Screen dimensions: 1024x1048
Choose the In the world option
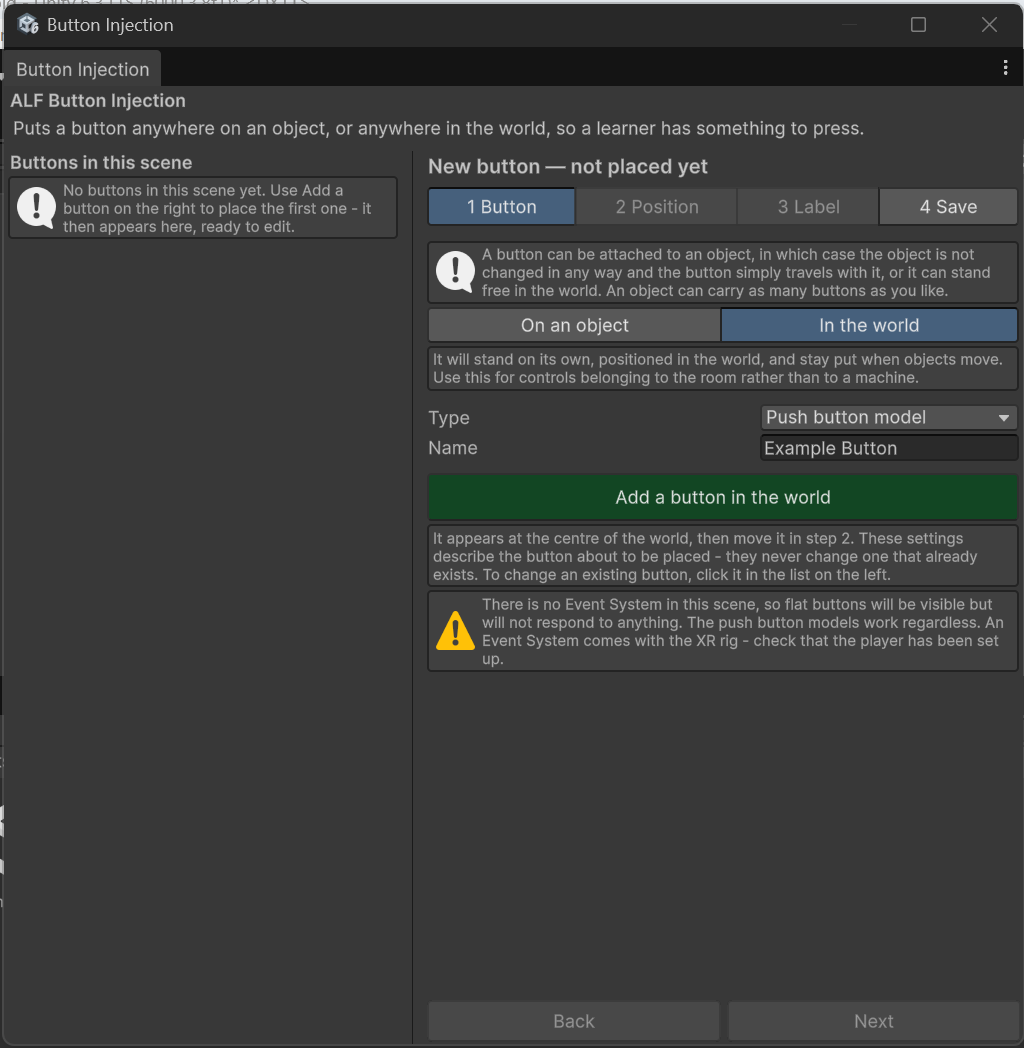pyautogui.click(x=869, y=325)
